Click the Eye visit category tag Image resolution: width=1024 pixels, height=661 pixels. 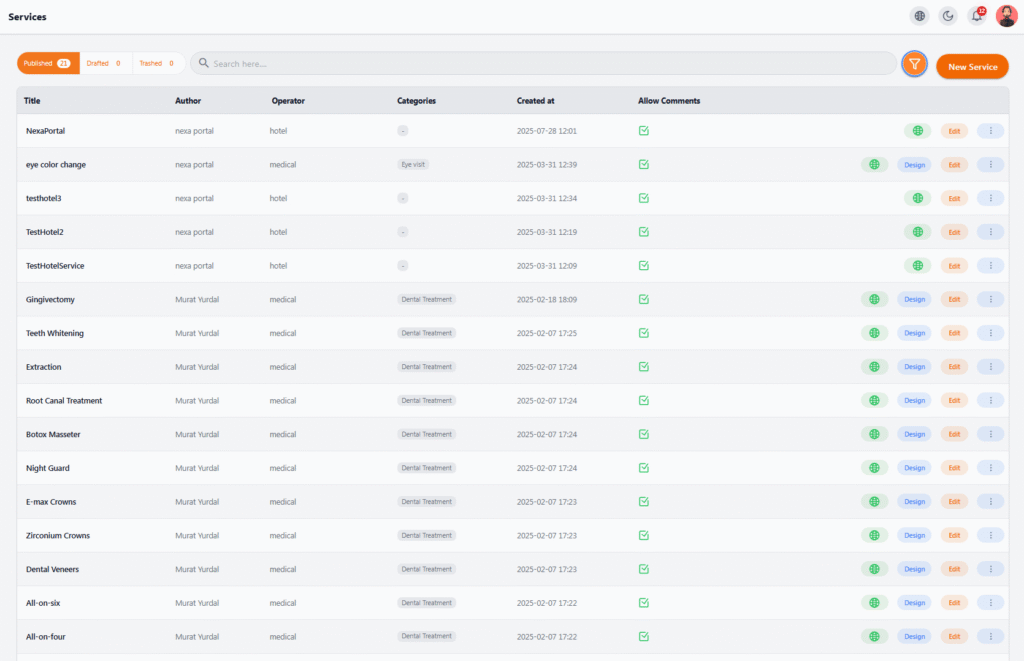point(413,165)
